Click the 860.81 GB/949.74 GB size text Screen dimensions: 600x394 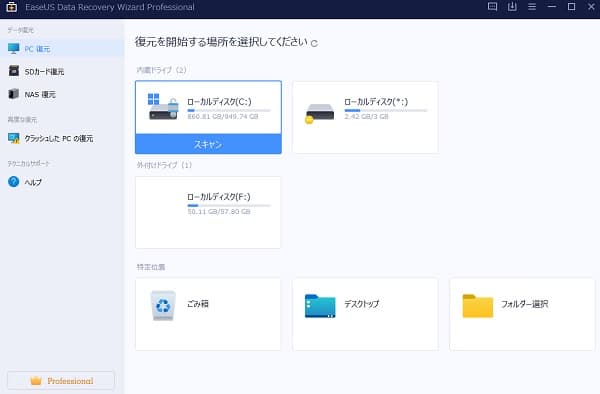[x=223, y=117]
